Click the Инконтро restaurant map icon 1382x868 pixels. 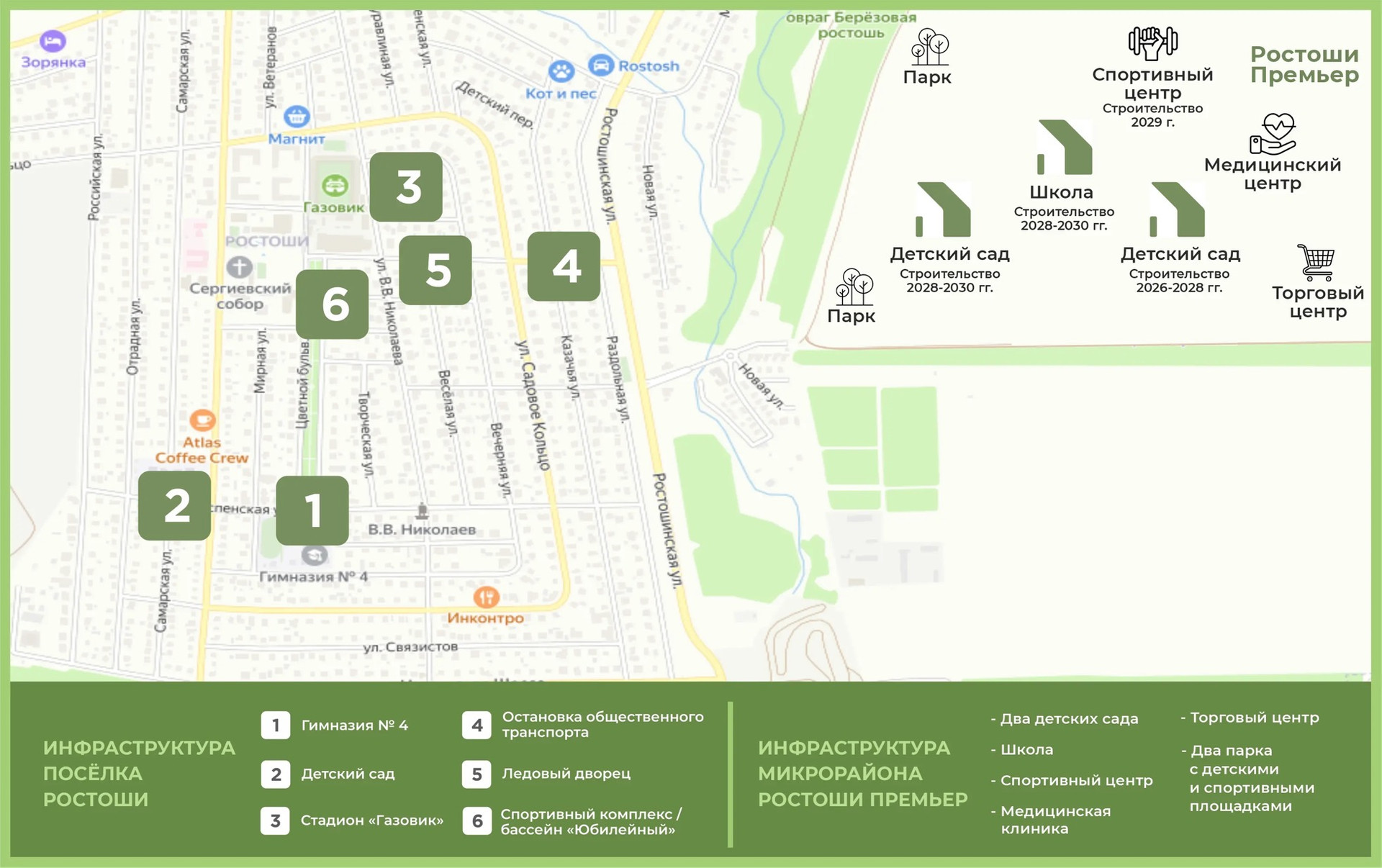[x=486, y=597]
